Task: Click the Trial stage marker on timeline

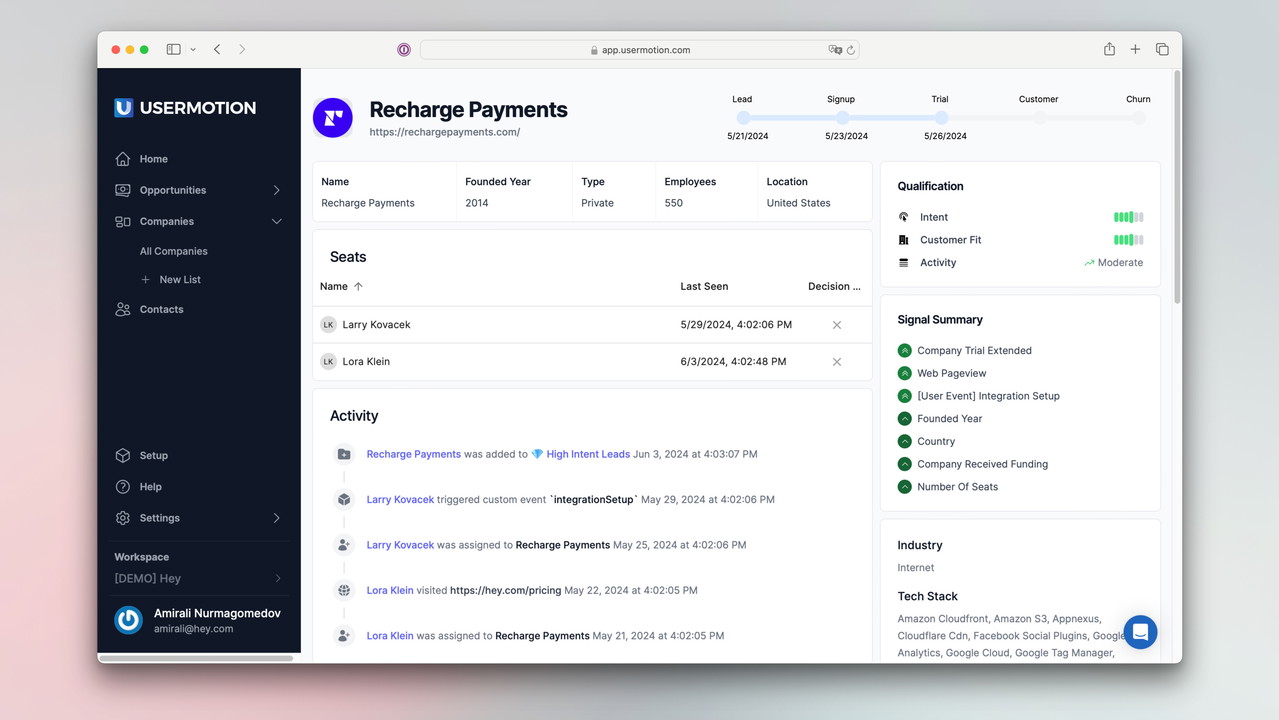Action: coord(941,118)
